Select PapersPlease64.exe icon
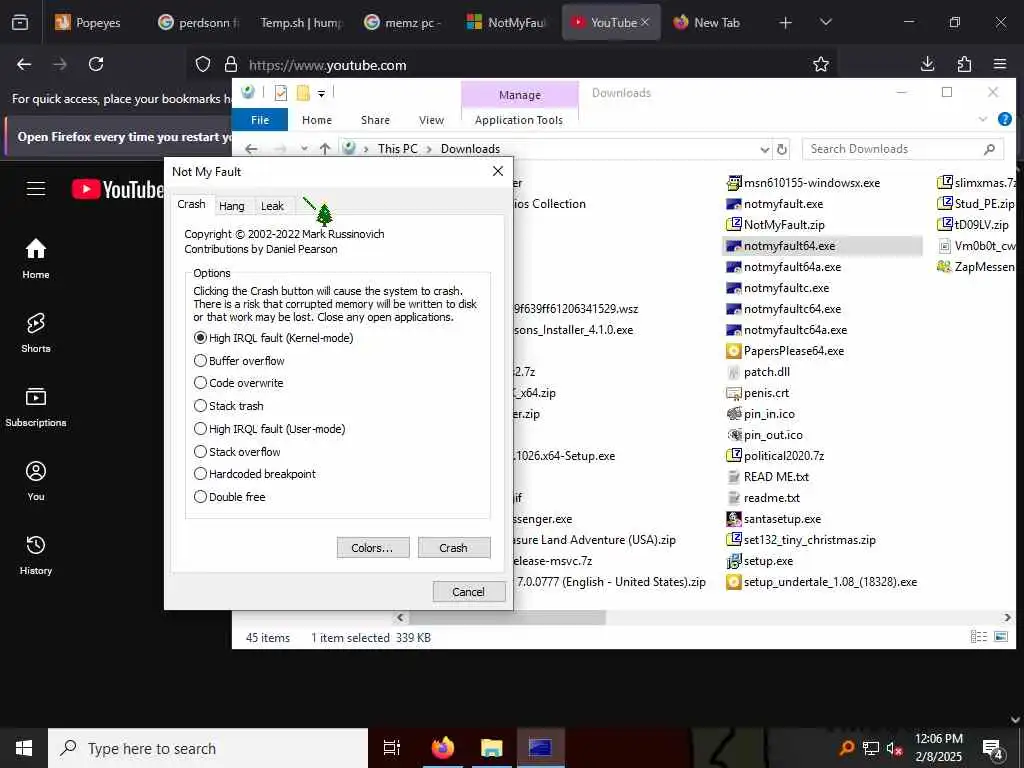The image size is (1024, 768). pos(733,351)
